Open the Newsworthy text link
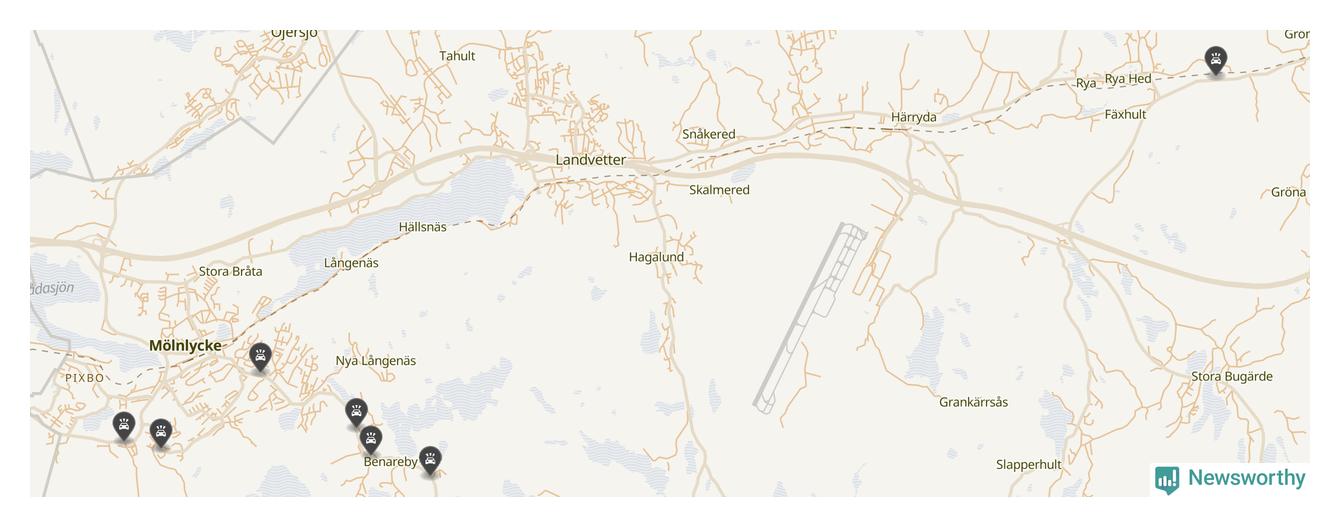1340x527 pixels. pos(1246,478)
